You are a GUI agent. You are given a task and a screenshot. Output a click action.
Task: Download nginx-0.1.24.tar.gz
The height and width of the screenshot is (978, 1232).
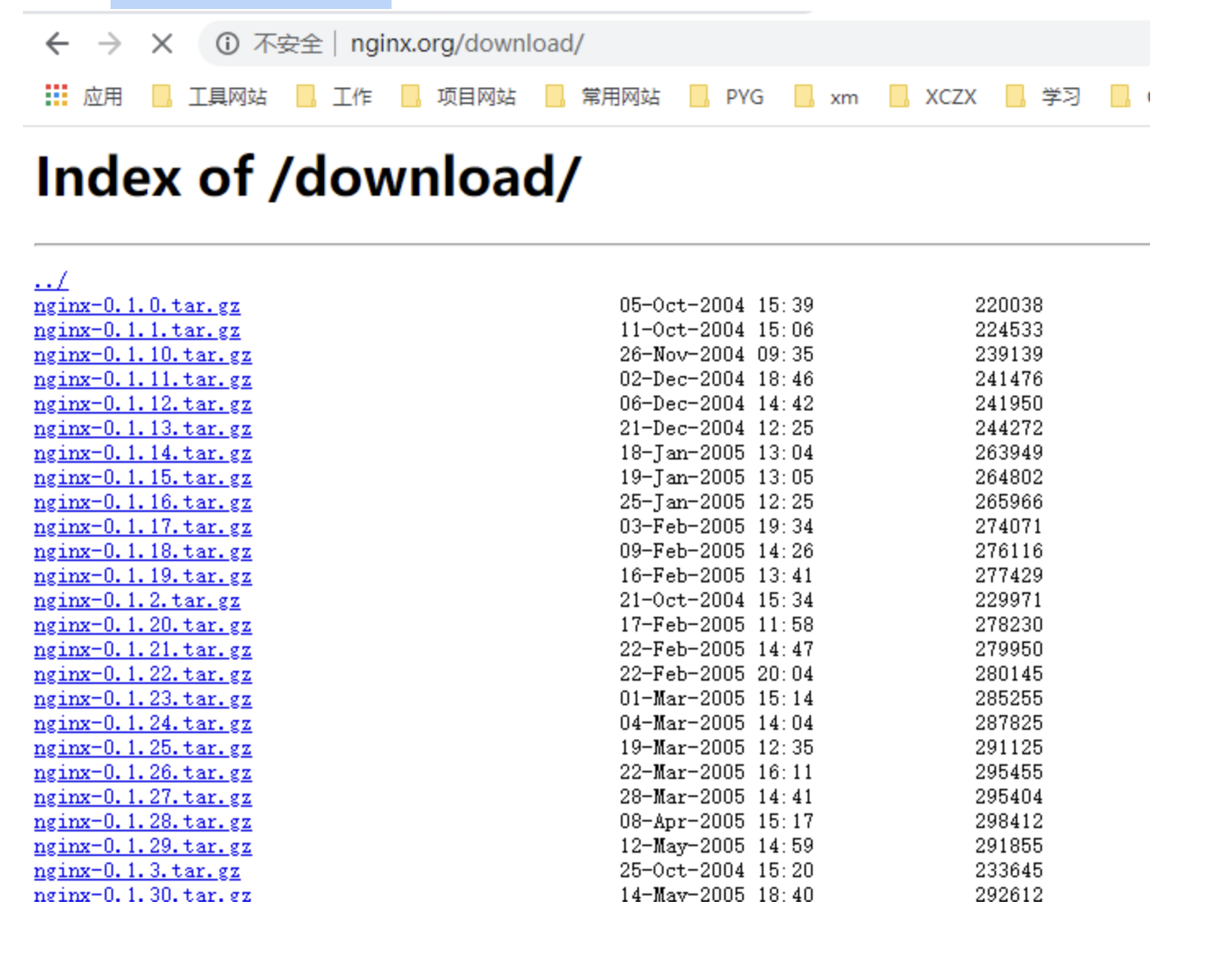tap(143, 723)
